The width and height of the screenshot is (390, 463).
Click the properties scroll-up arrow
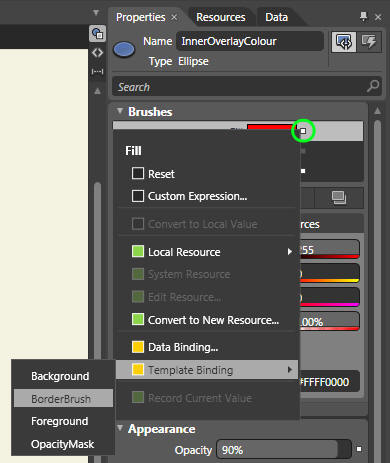pos(377,111)
